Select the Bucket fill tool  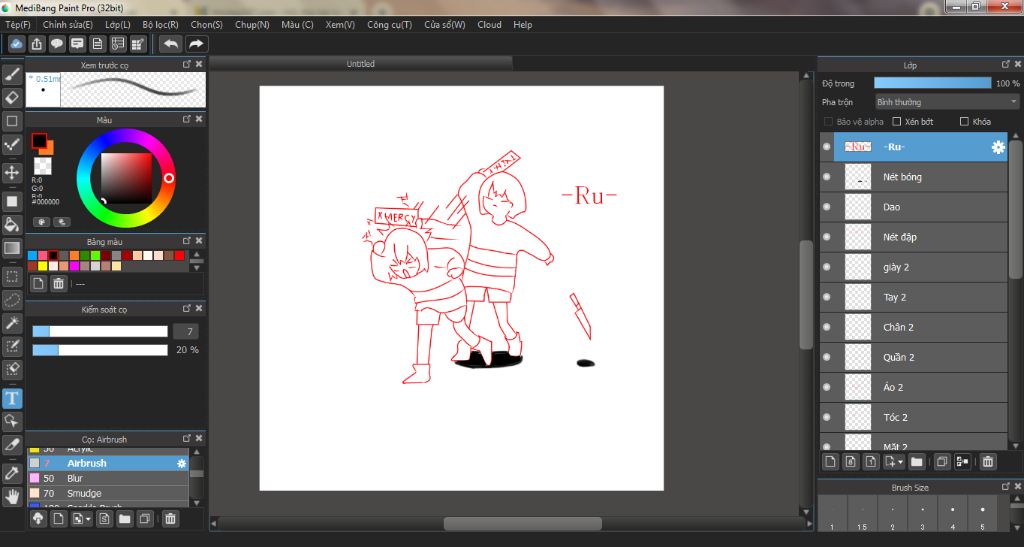12,225
